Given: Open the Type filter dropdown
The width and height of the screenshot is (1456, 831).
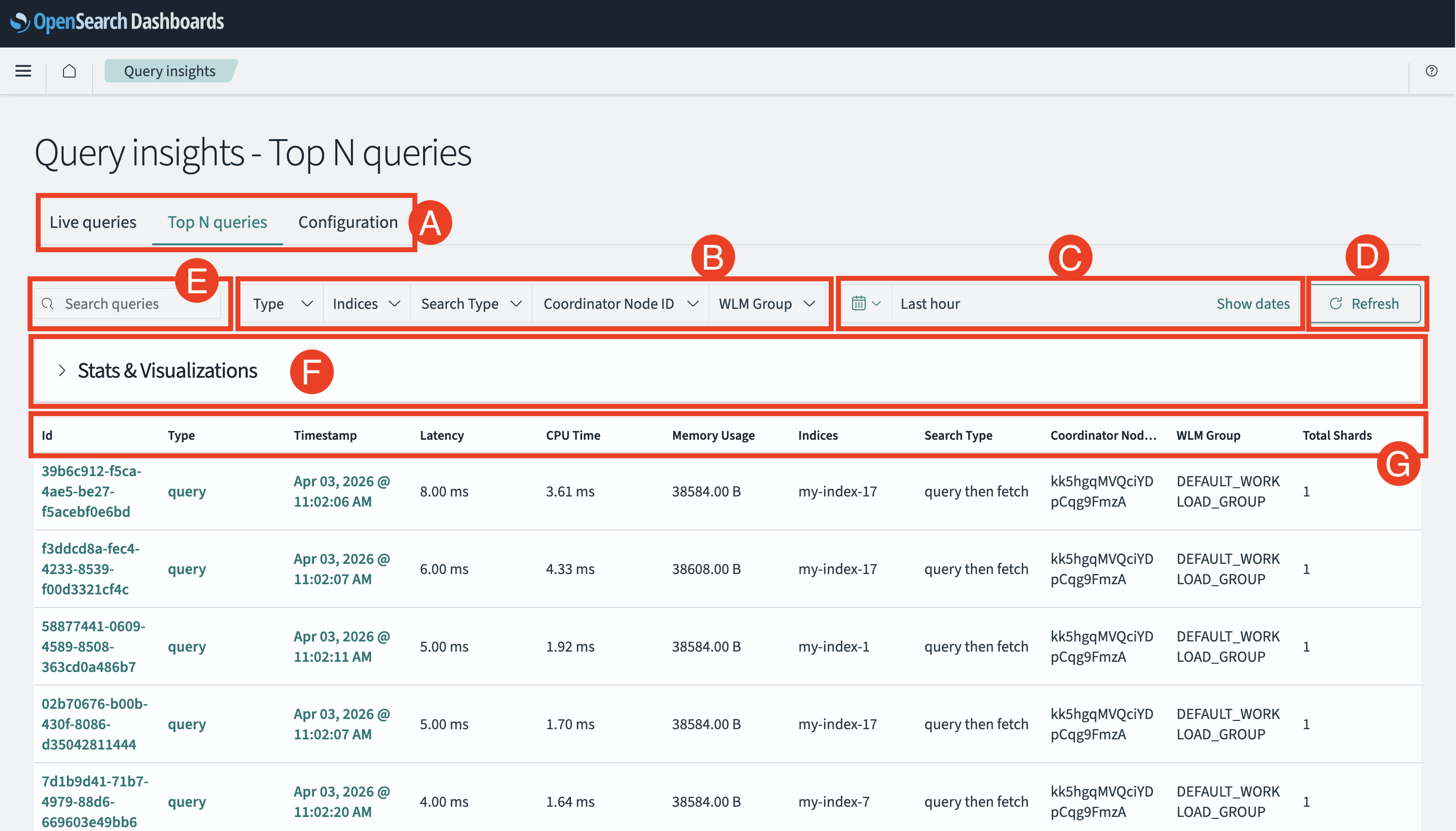Looking at the screenshot, I should [283, 304].
